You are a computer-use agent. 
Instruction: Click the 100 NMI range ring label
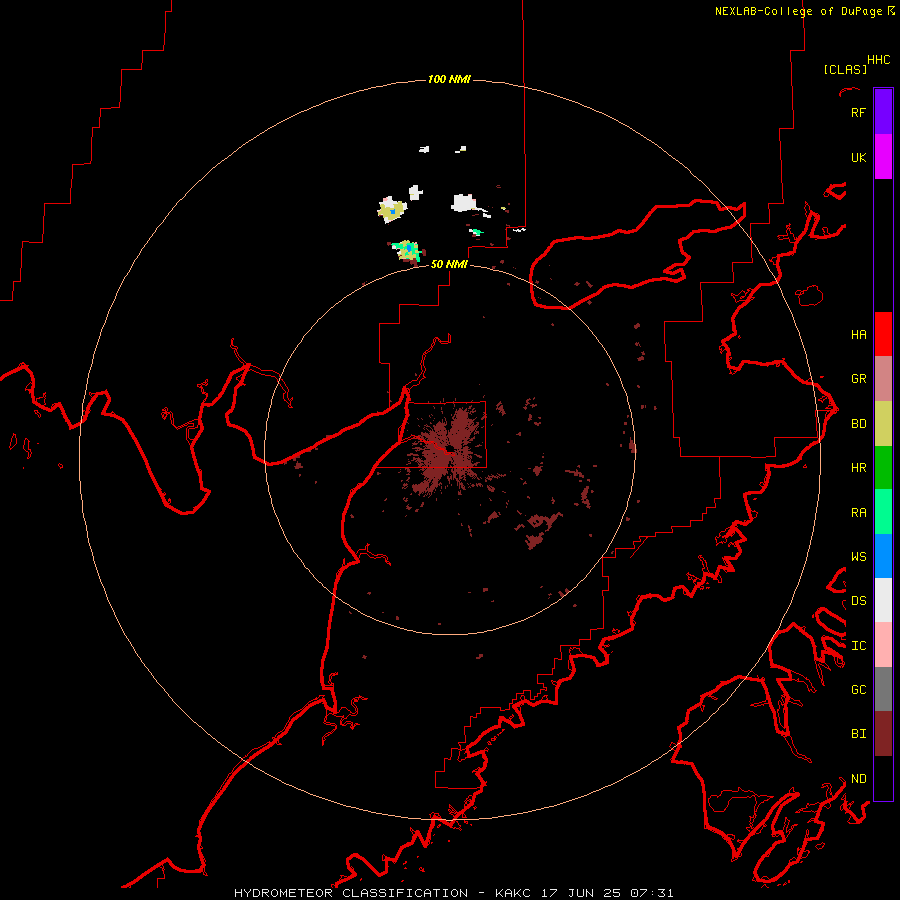(449, 79)
